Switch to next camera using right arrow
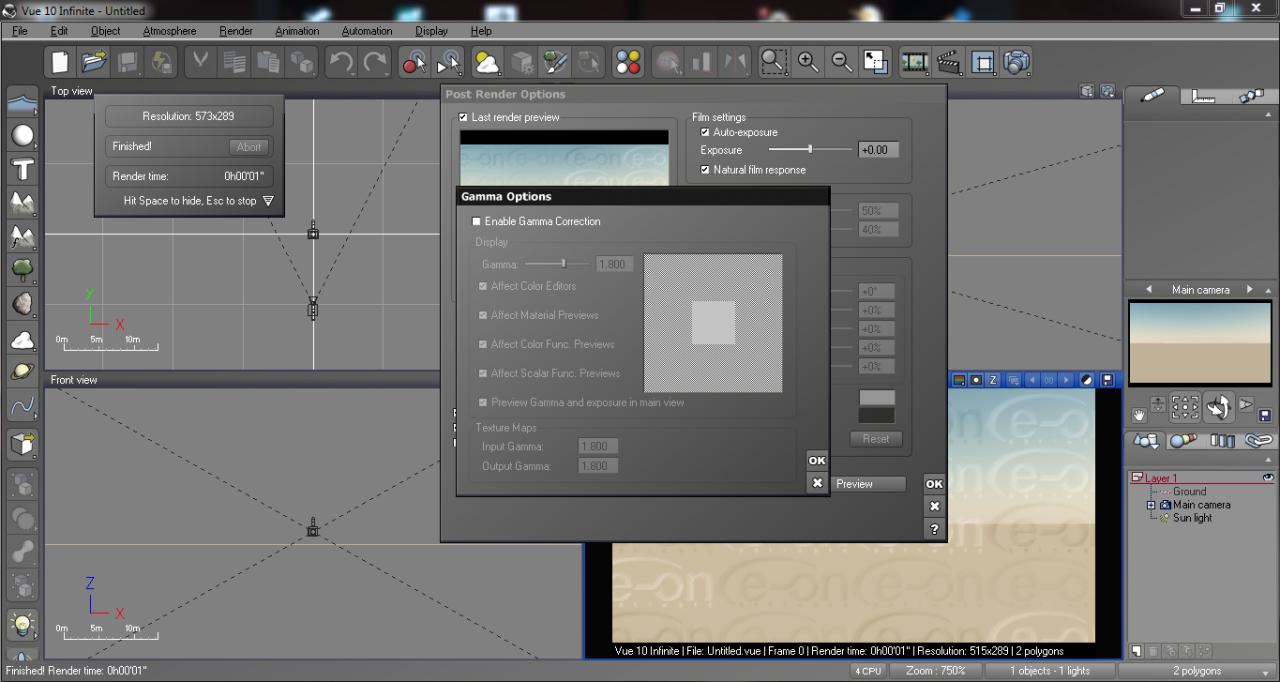This screenshot has height=682, width=1280. pos(1249,289)
